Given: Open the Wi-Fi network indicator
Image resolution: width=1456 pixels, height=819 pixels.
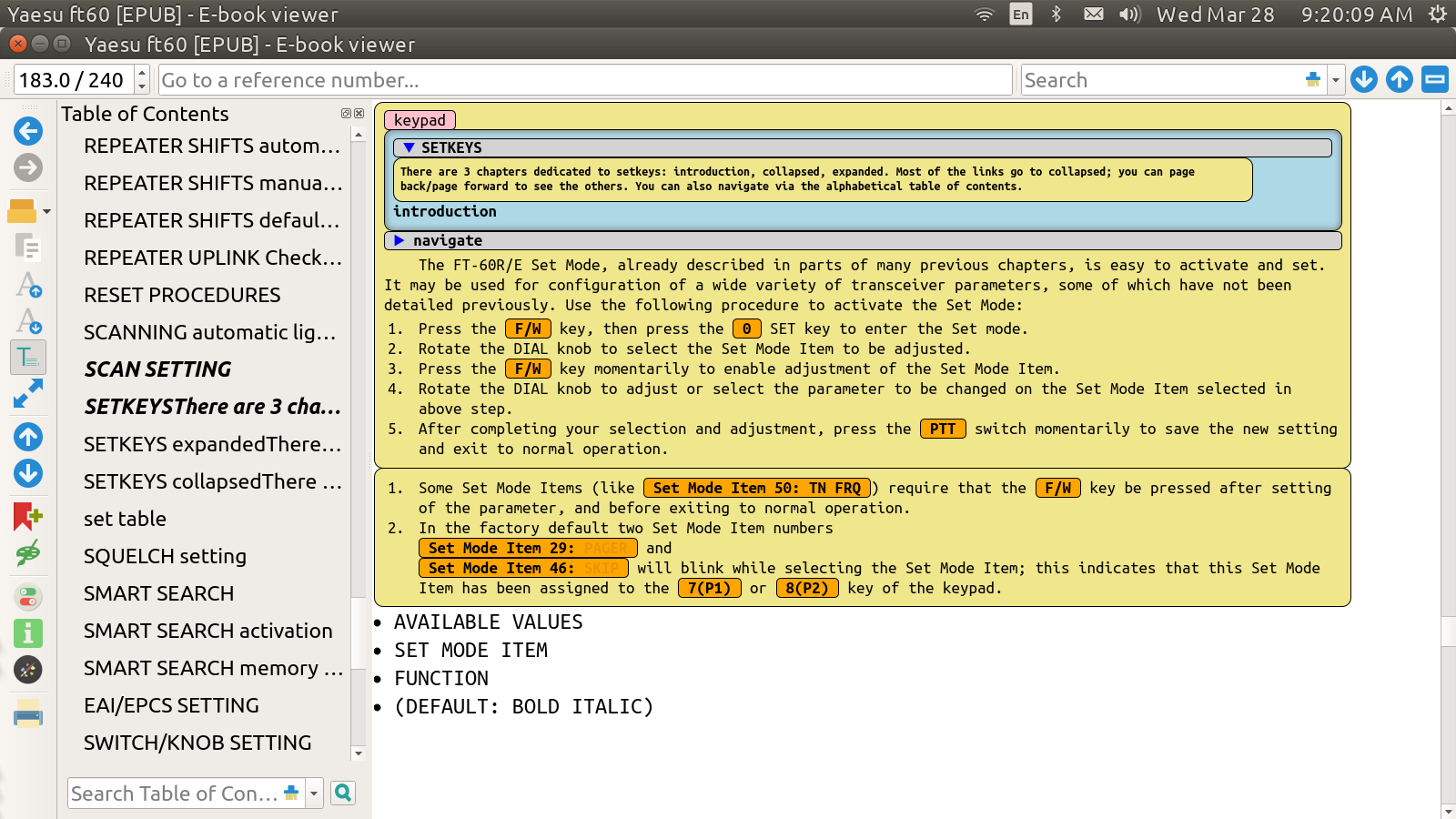Looking at the screenshot, I should (x=985, y=14).
